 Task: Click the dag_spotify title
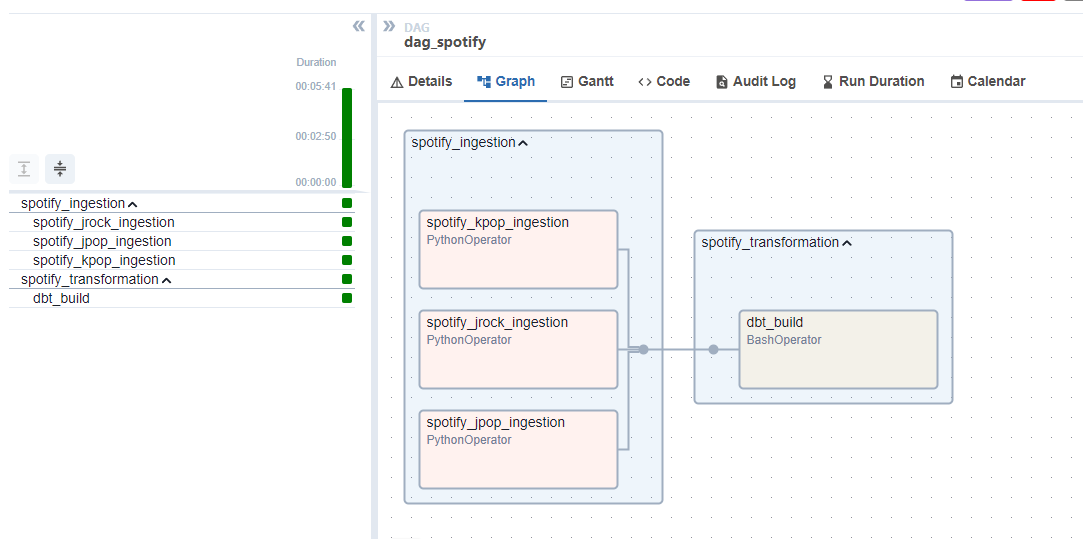pos(445,42)
